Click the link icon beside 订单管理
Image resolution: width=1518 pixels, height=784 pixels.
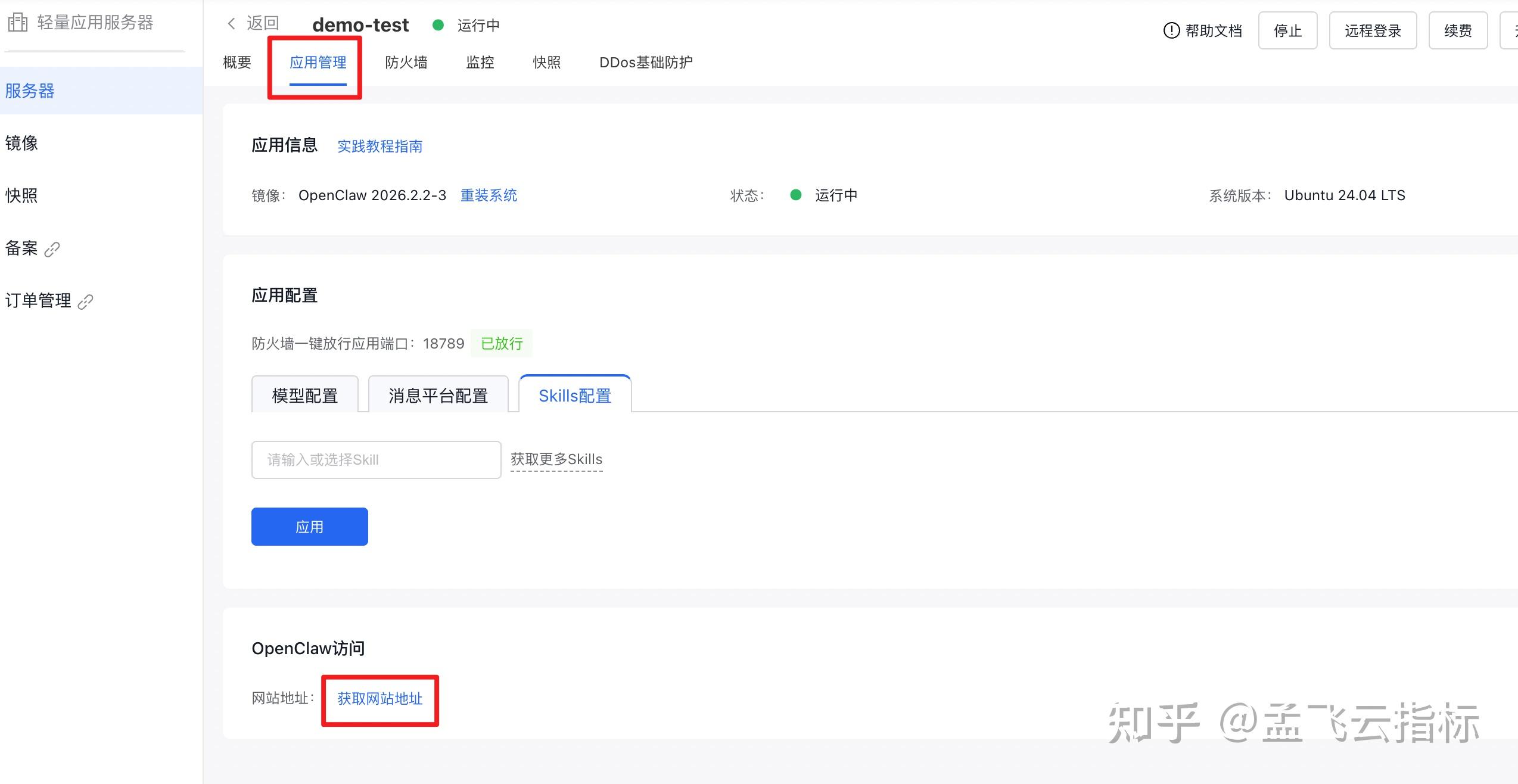86,301
